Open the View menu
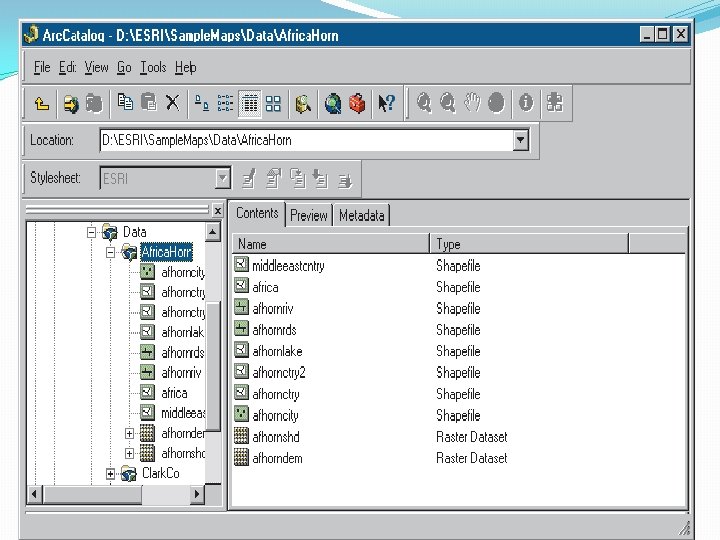The width and height of the screenshot is (720, 540). tap(96, 68)
